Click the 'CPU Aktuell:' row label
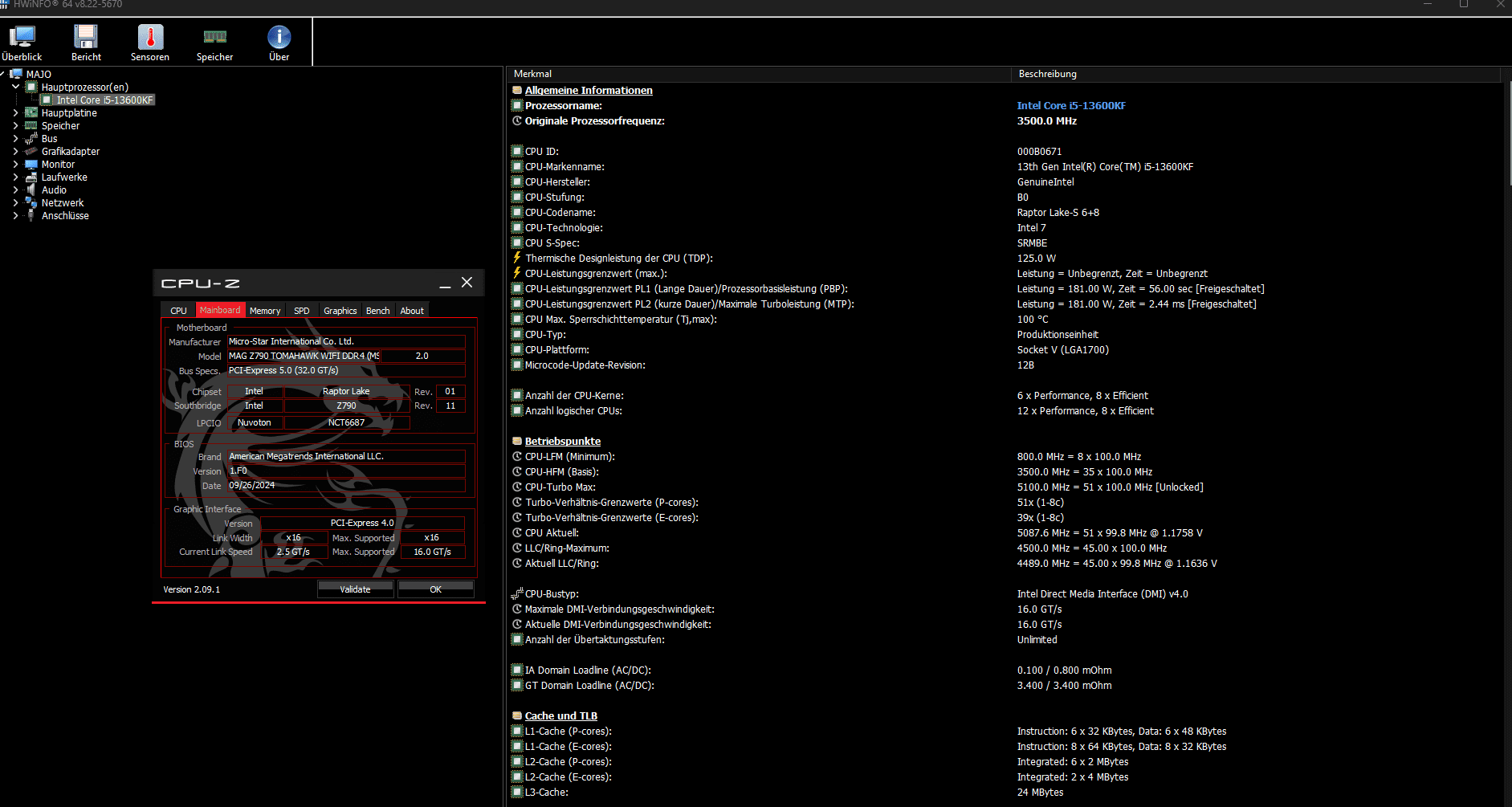 click(552, 532)
